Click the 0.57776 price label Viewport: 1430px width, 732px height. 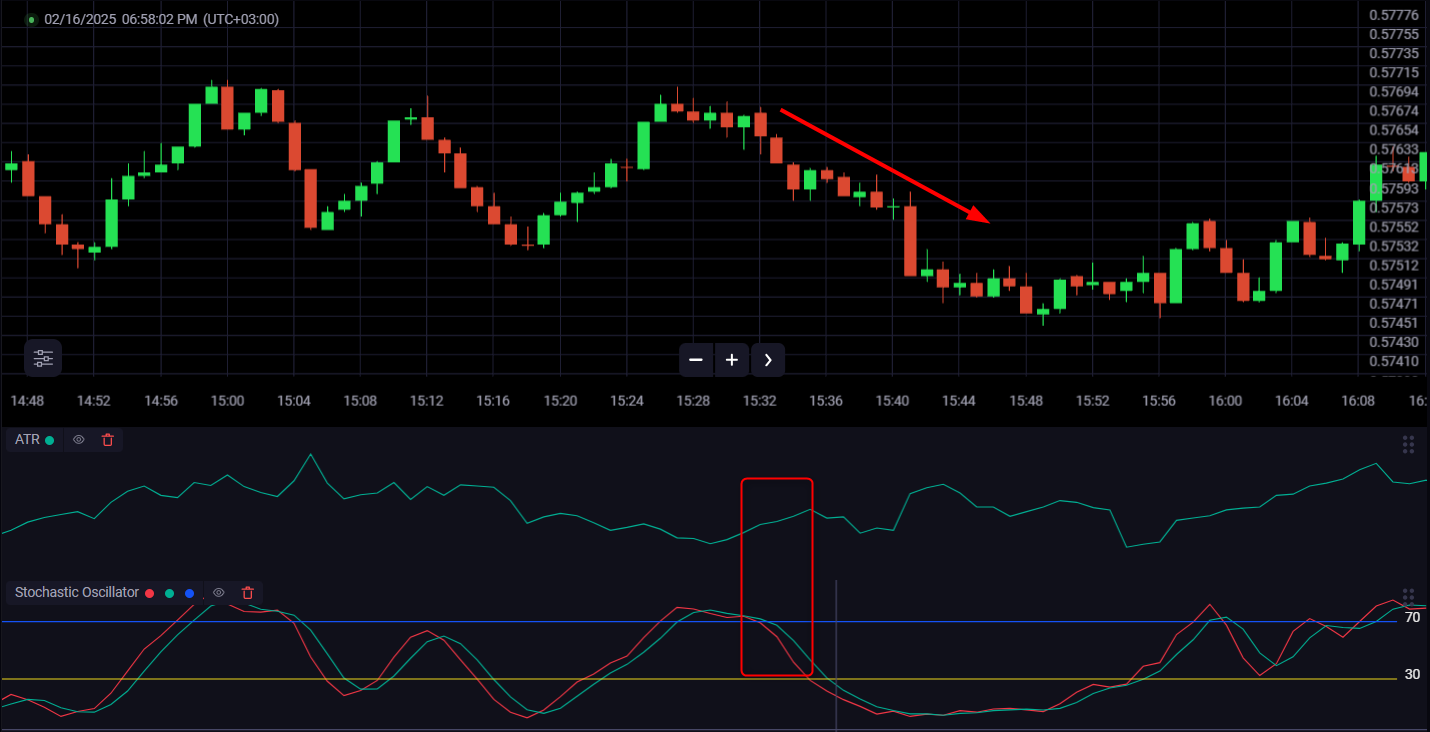[1394, 15]
